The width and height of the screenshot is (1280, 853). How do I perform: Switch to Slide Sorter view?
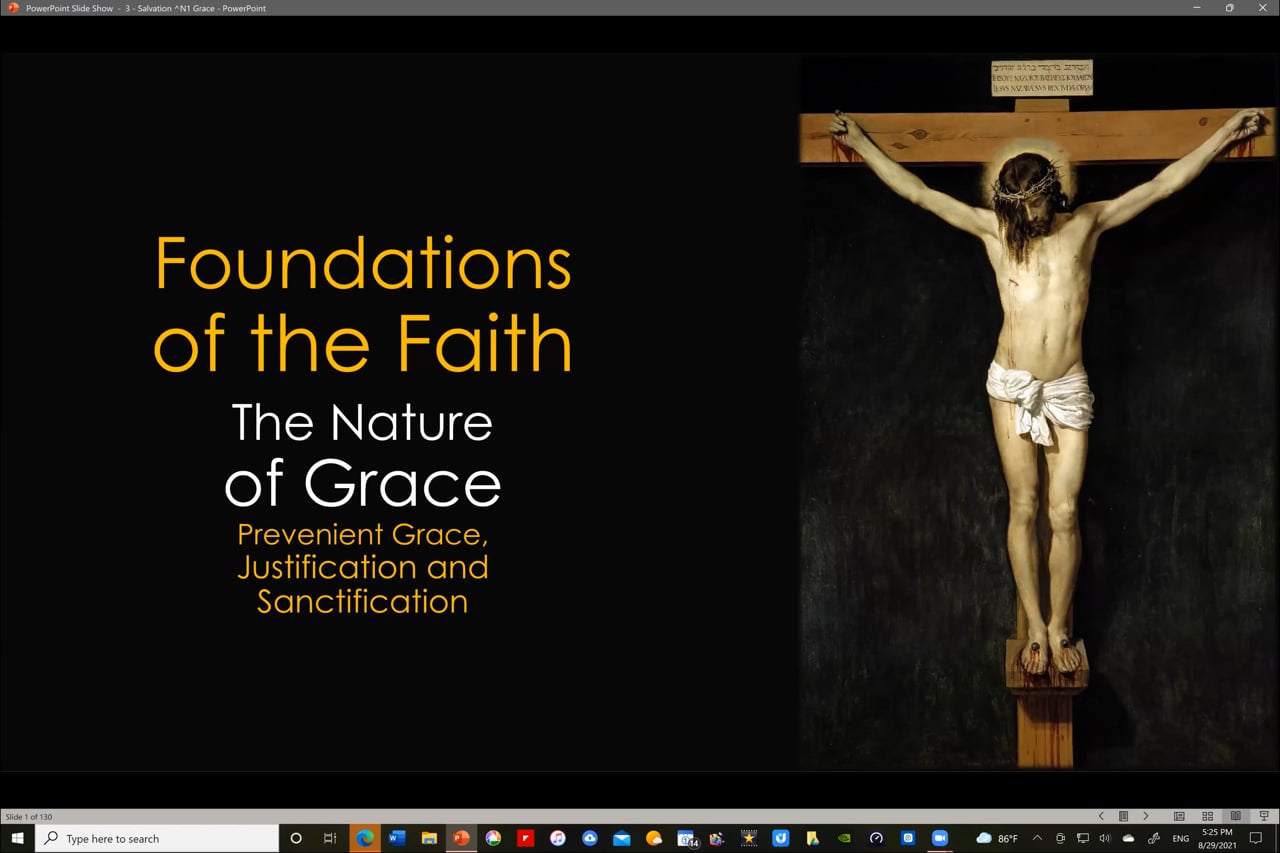tap(1207, 816)
